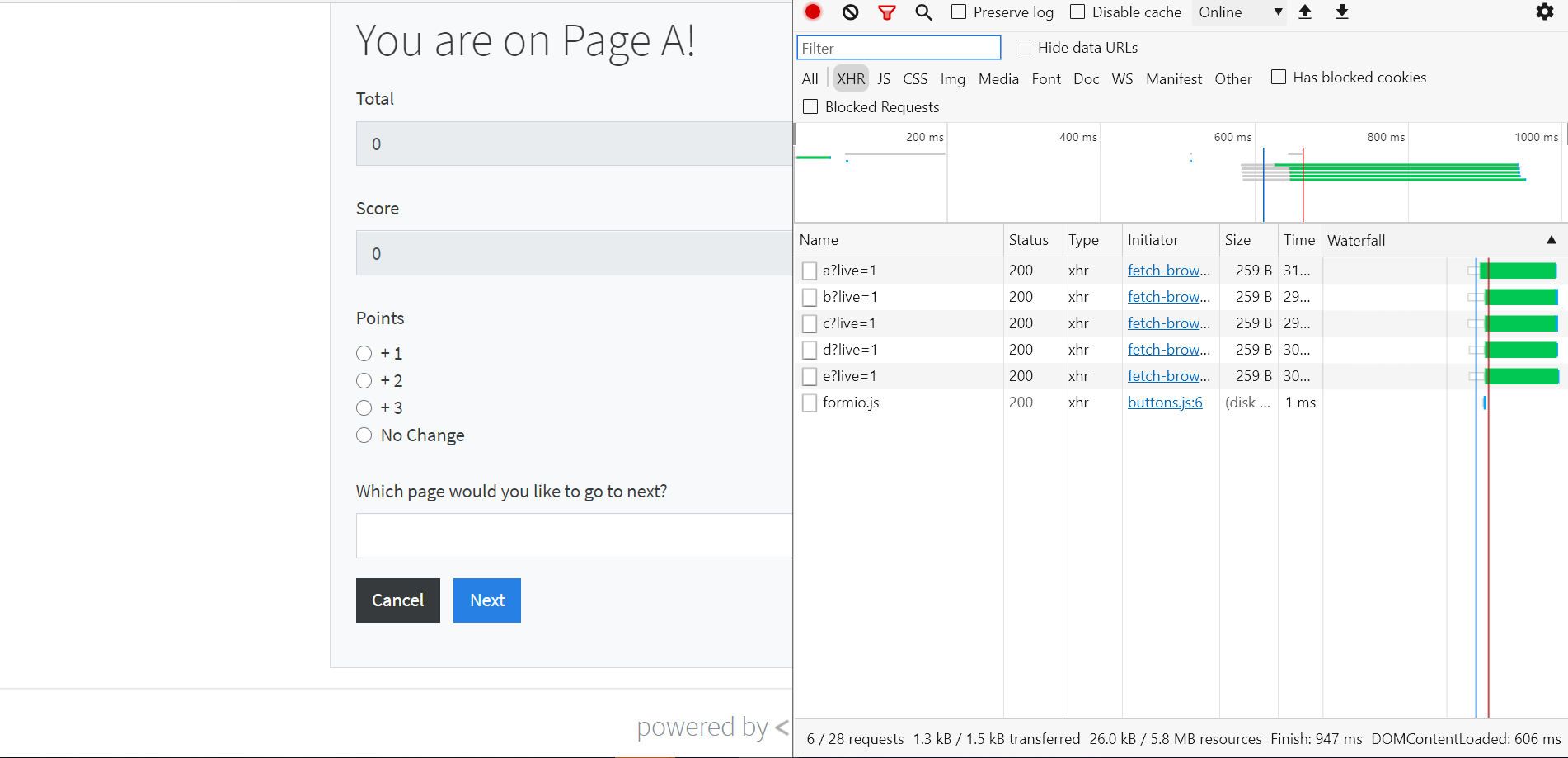Export requests with the HAR download icon

(1341, 12)
